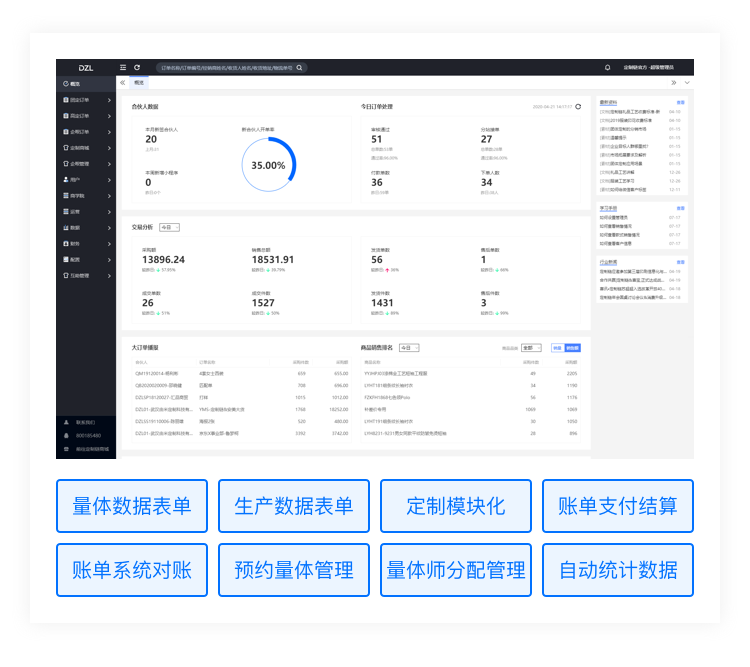Click the 配置 icon in the sidebar
The image size is (750, 667).
pos(66,260)
